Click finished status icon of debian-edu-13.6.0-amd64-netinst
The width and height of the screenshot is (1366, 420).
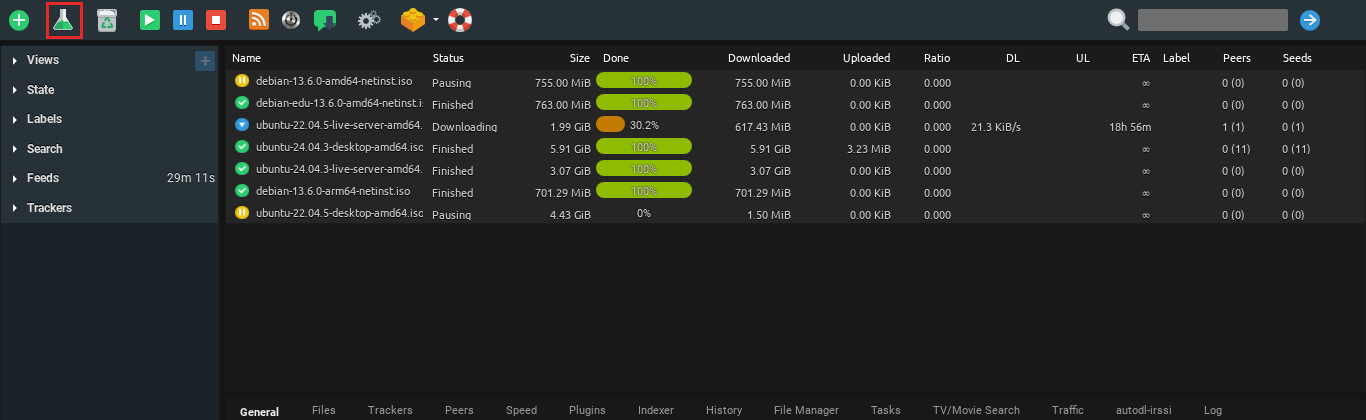242,104
